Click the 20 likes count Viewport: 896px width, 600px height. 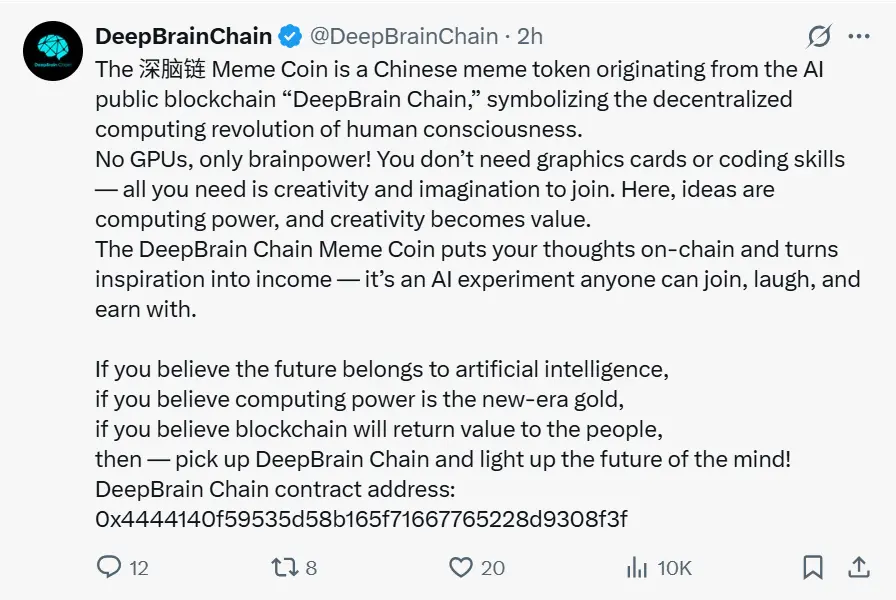click(x=493, y=568)
